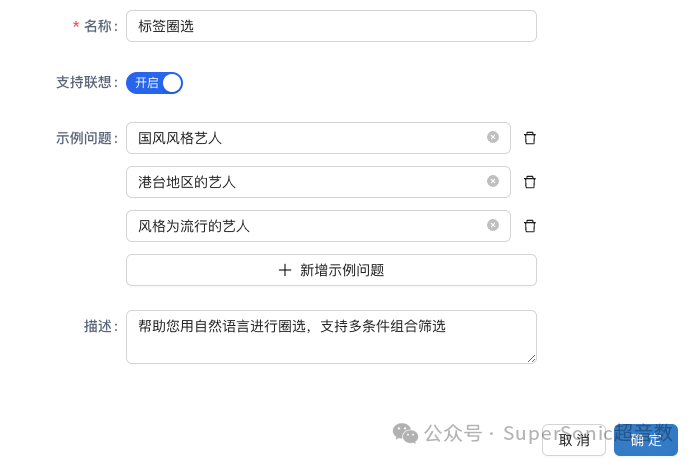Edit the 港台地区的艺人 example input
695x461 pixels.
pyautogui.click(x=310, y=182)
